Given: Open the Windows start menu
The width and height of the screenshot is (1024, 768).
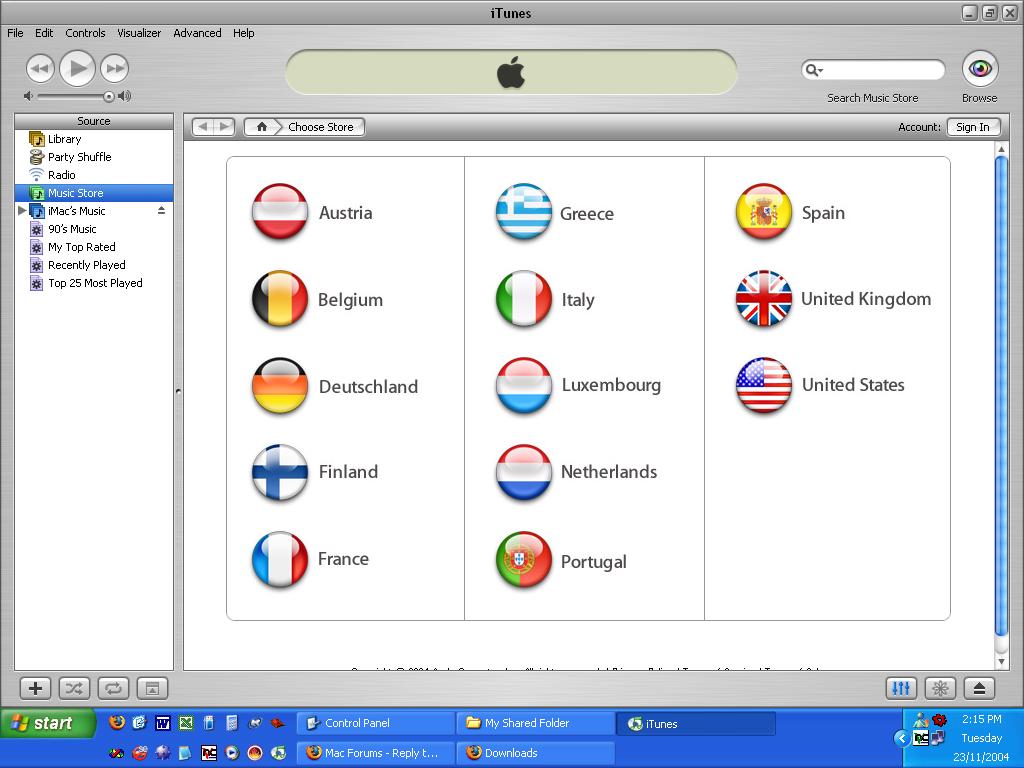Looking at the screenshot, I should [x=47, y=723].
